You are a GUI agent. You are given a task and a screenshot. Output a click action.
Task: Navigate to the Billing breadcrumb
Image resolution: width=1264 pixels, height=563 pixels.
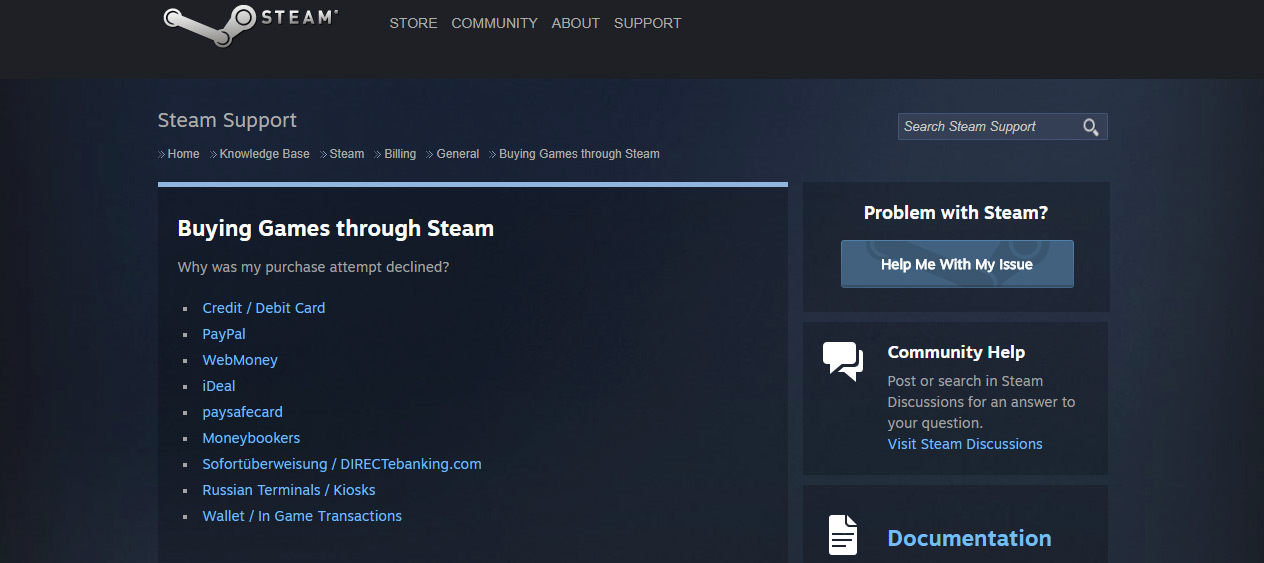coord(400,154)
